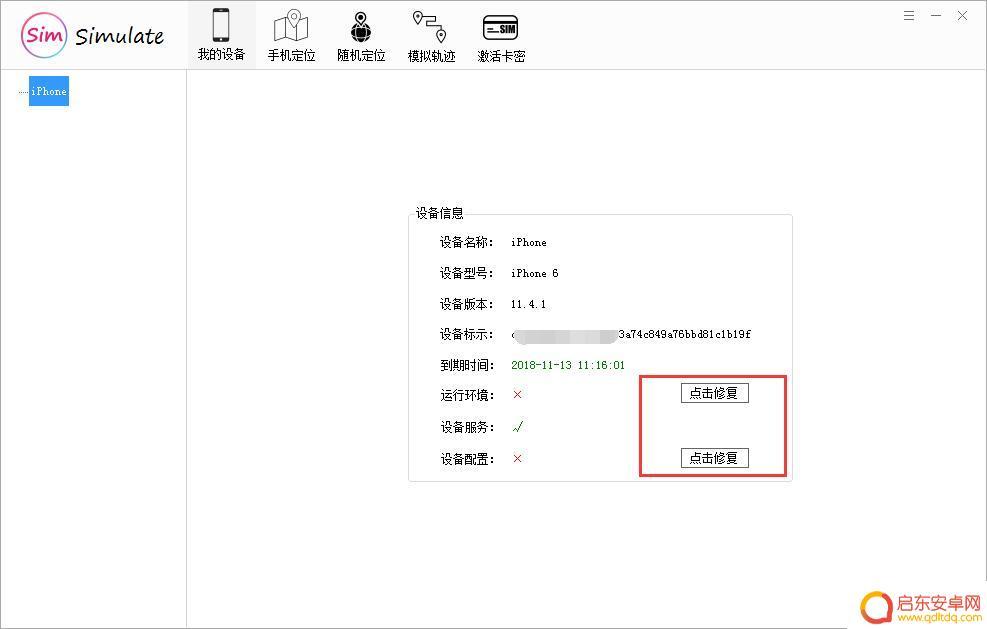Click 点击修复 button for 运行环境
This screenshot has width=987, height=629.
[x=714, y=393]
